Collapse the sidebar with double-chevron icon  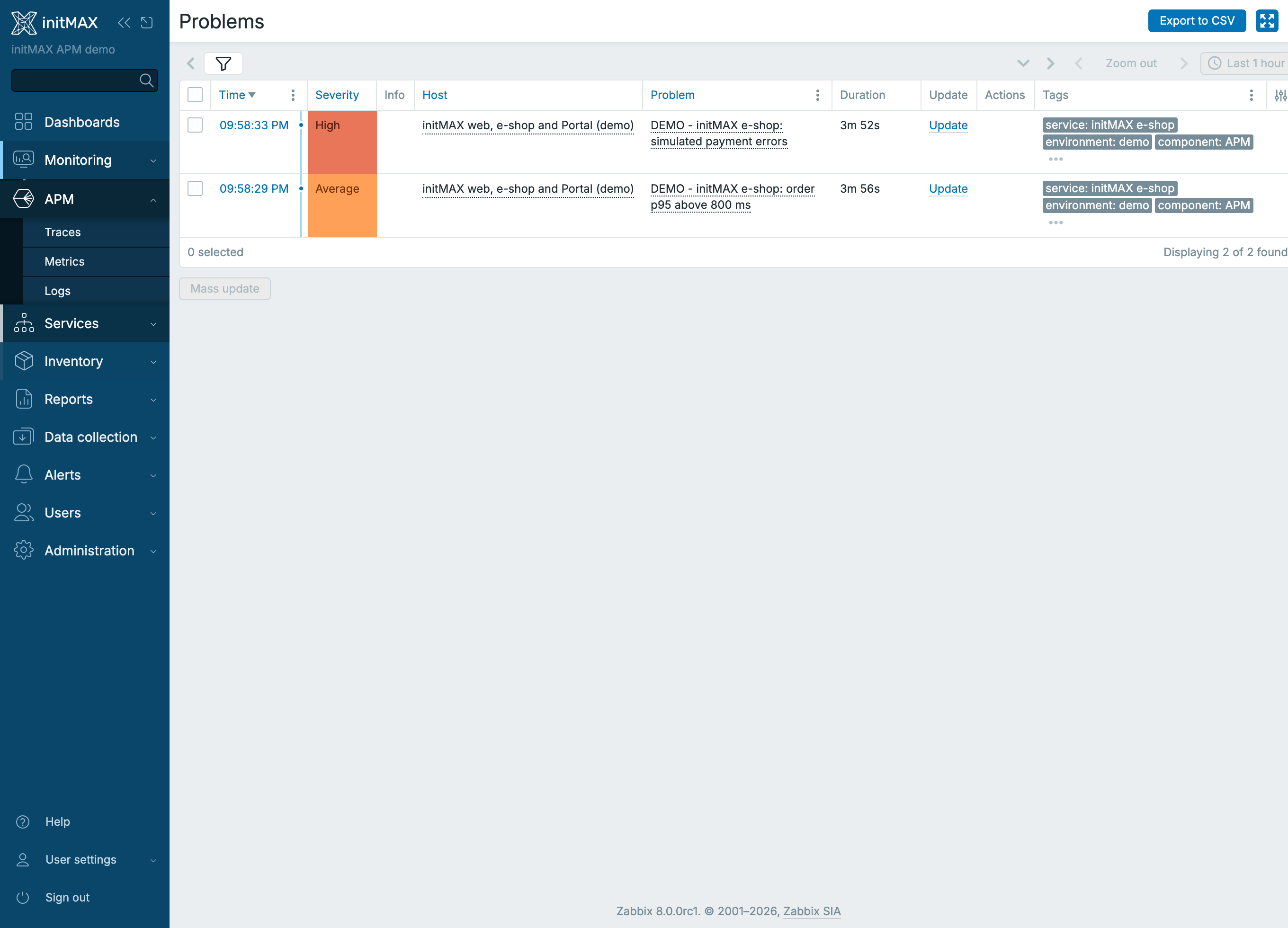(124, 22)
